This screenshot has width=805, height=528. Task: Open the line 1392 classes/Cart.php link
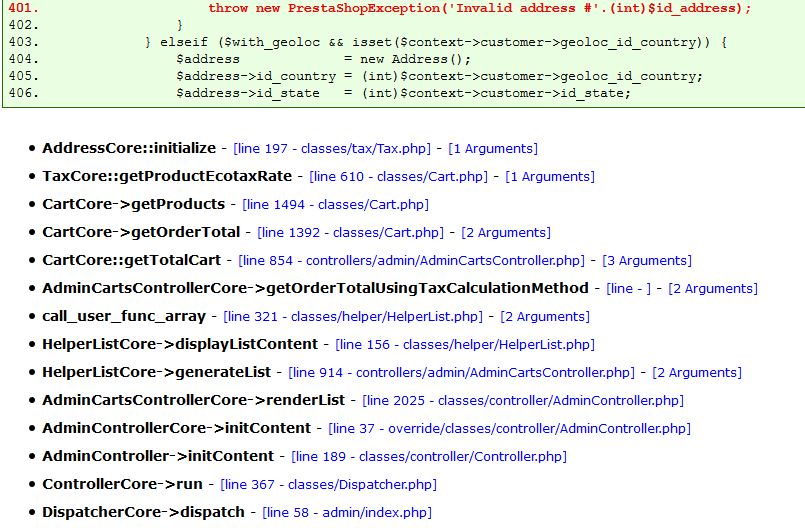click(350, 233)
